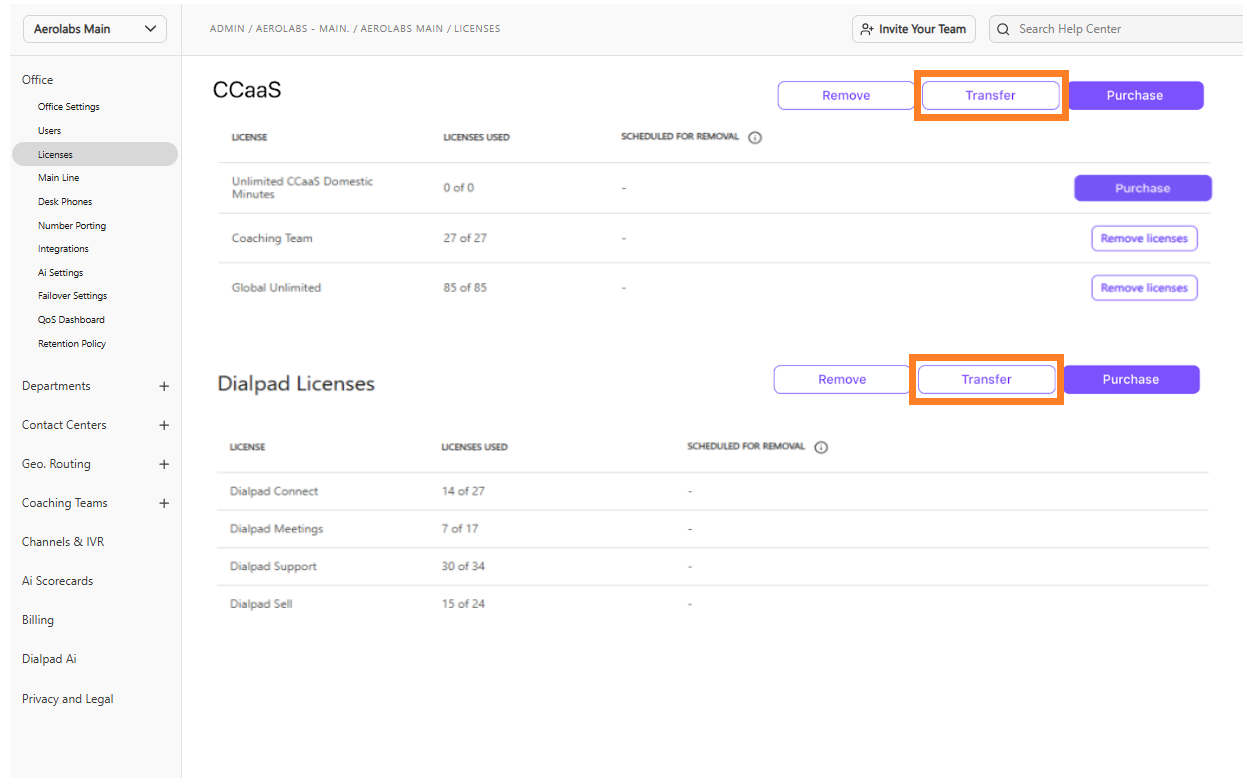Click the add-person icon on Invite Your Team
Image resolution: width=1247 pixels, height=784 pixels.
(867, 29)
